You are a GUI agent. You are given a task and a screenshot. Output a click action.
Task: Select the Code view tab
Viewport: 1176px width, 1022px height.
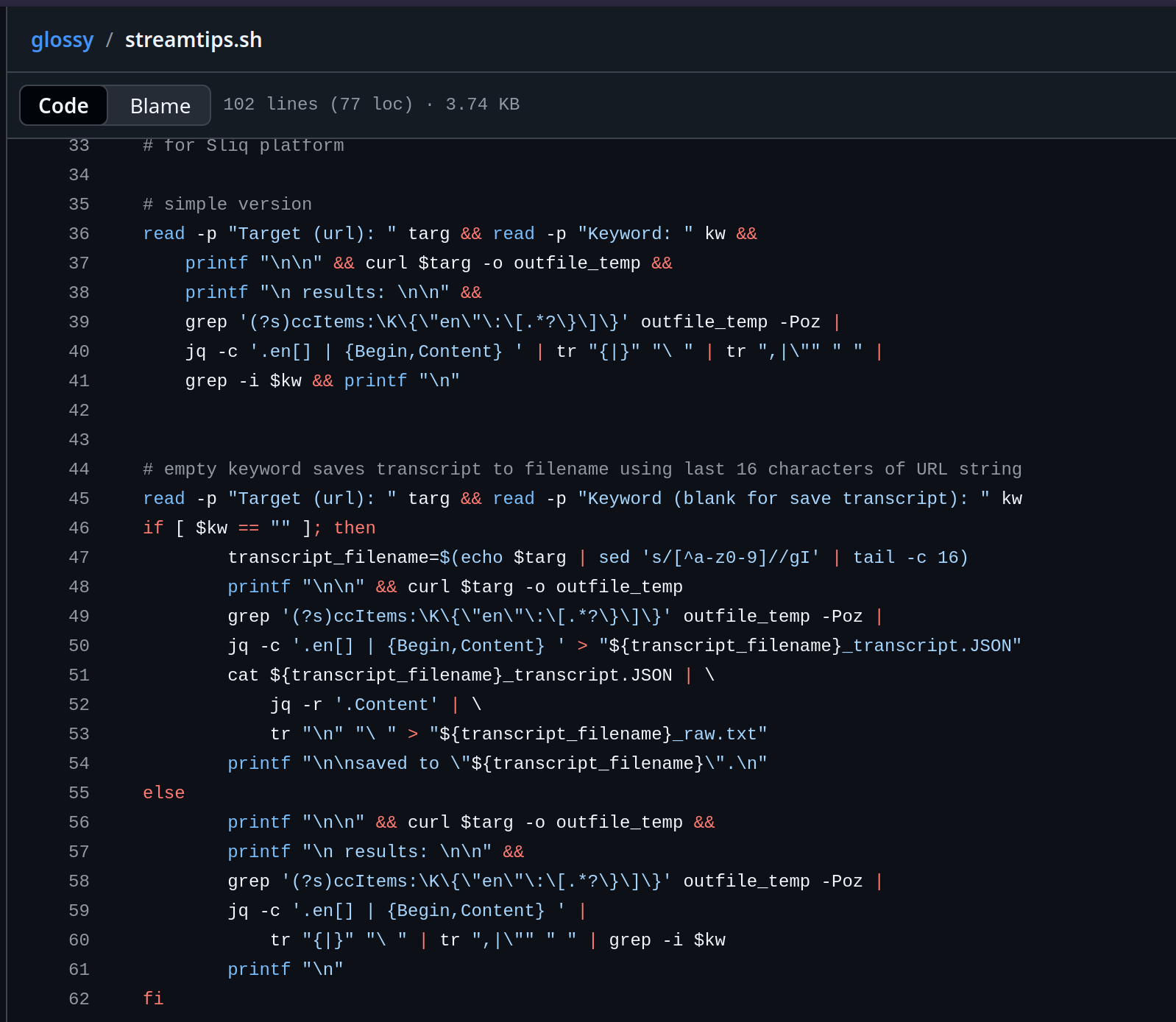(x=63, y=106)
